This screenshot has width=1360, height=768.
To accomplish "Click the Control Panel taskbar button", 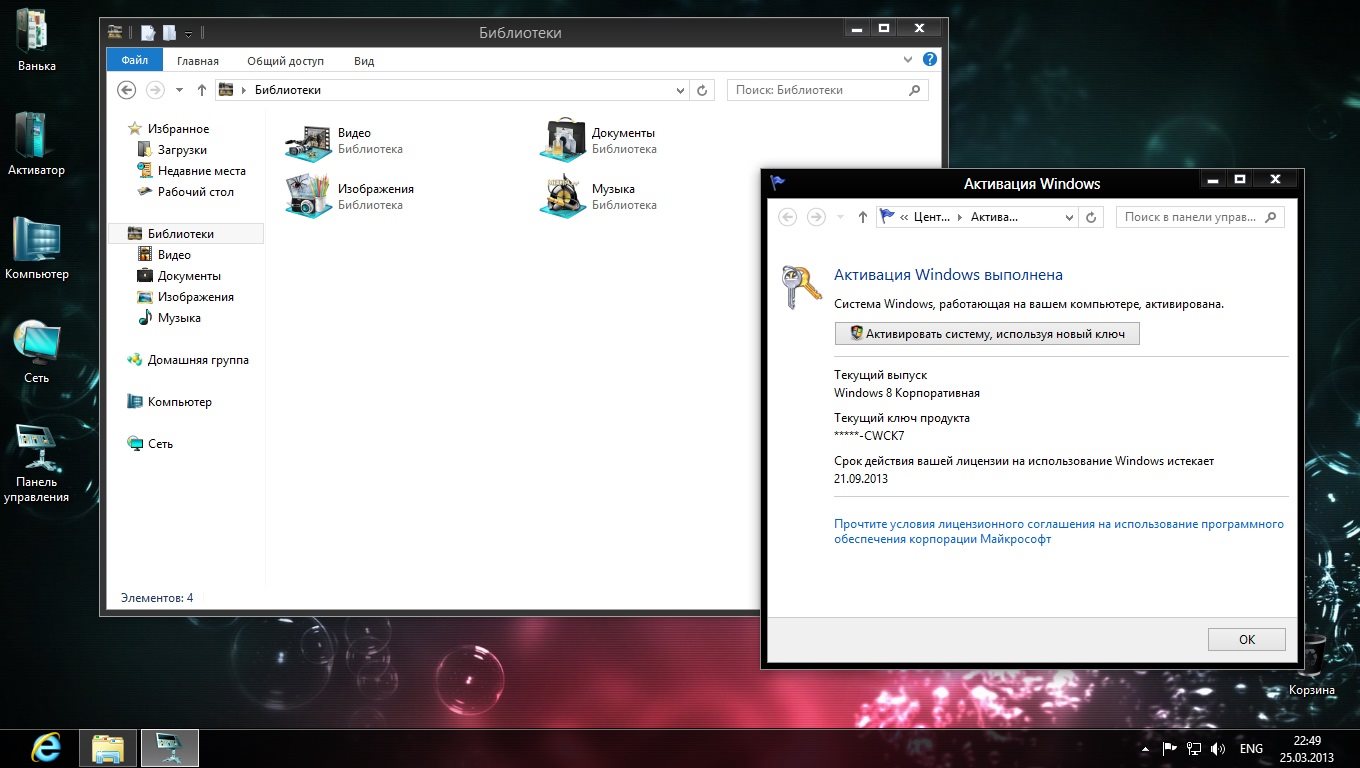I will [x=170, y=748].
